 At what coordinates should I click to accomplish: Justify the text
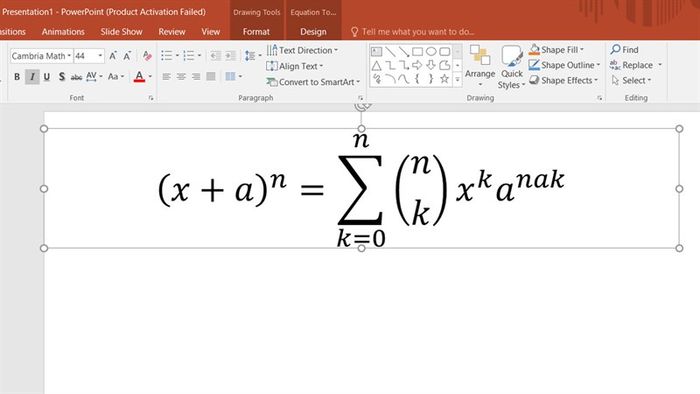pos(211,77)
